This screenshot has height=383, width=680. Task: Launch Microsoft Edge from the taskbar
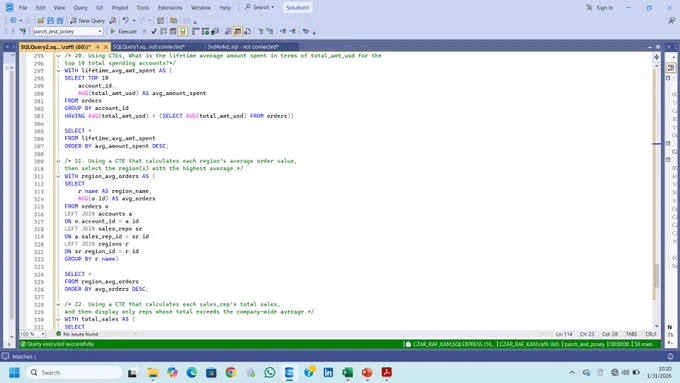click(x=192, y=373)
